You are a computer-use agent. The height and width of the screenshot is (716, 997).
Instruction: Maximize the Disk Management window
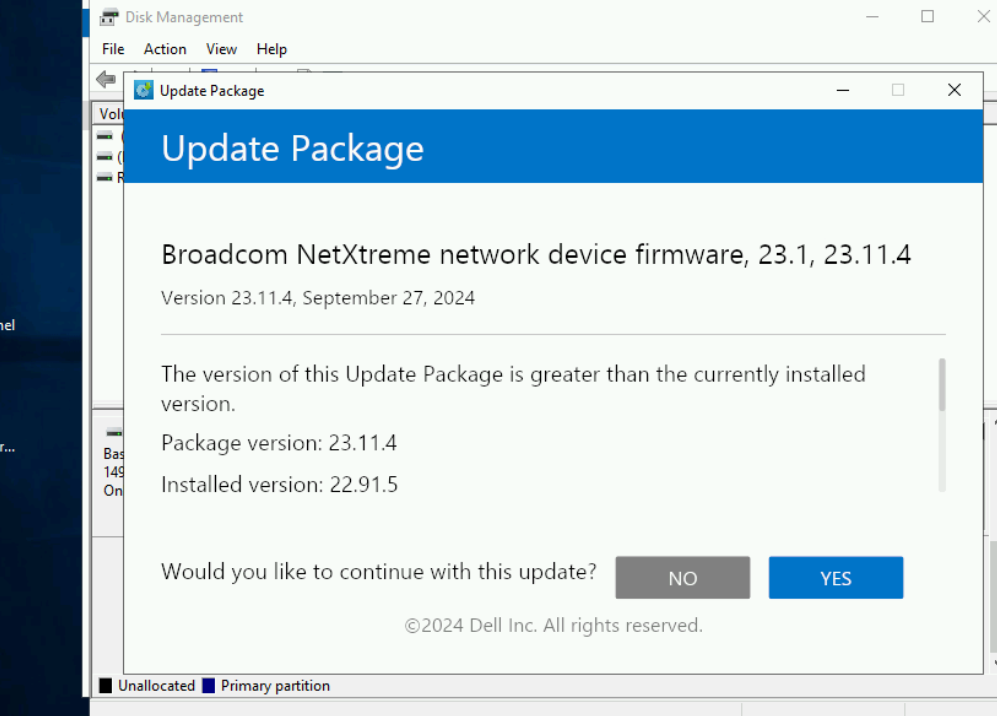(927, 17)
